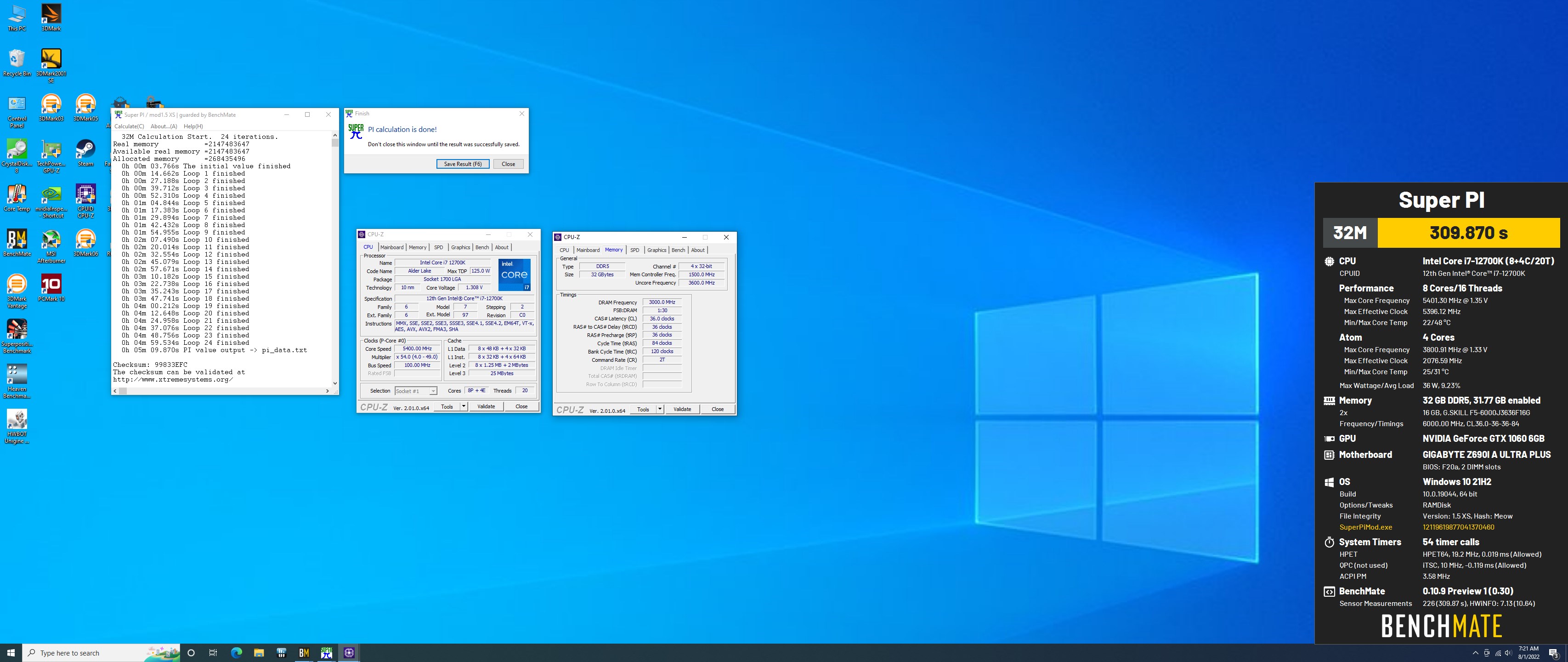Open the About...(A) menu in Super PI

[164, 126]
